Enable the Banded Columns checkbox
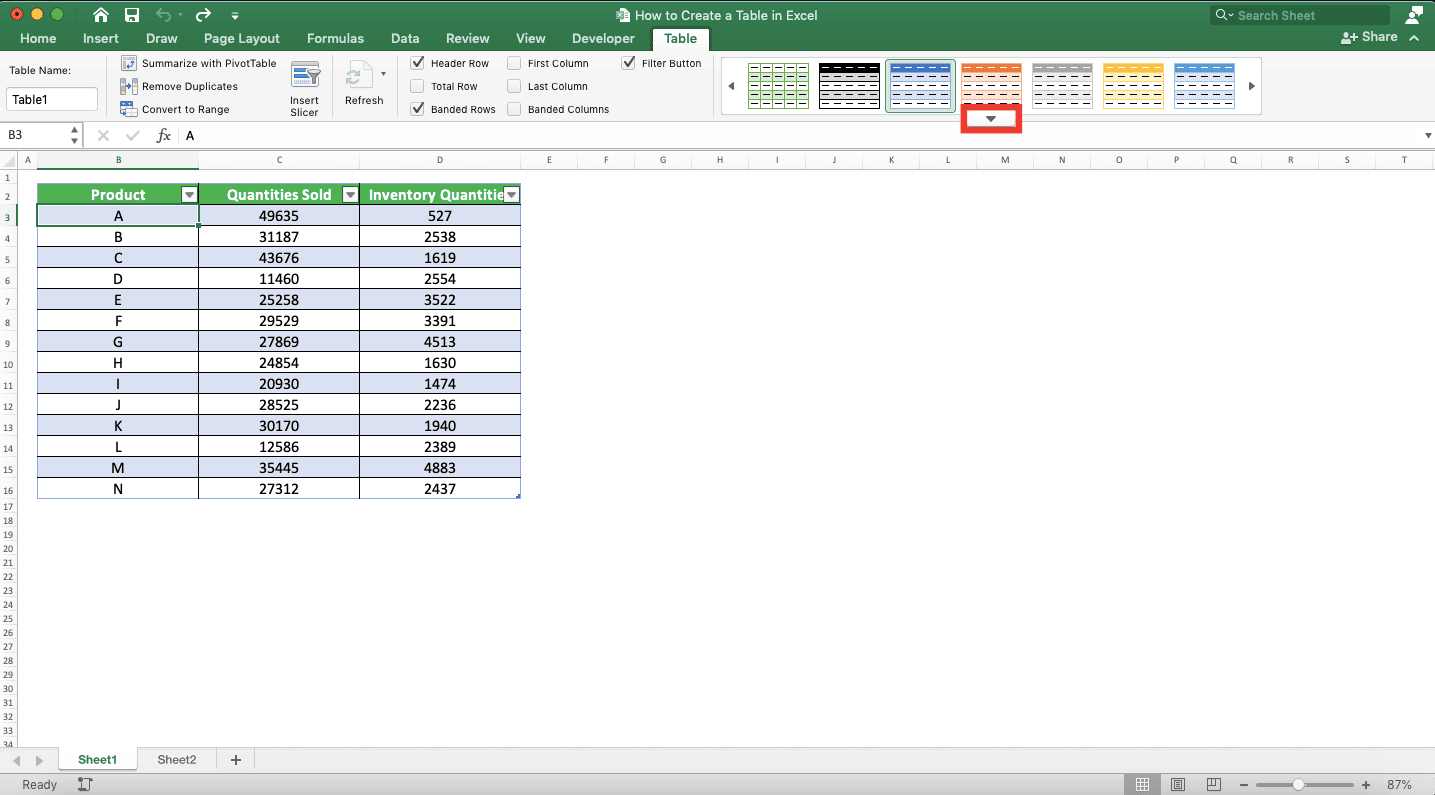This screenshot has width=1435, height=795. 514,109
